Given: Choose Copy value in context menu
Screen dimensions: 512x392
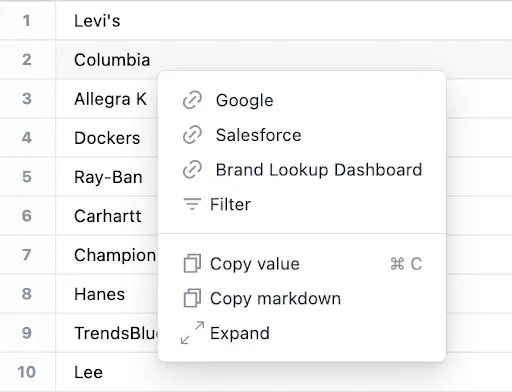Looking at the screenshot, I should point(302,263).
